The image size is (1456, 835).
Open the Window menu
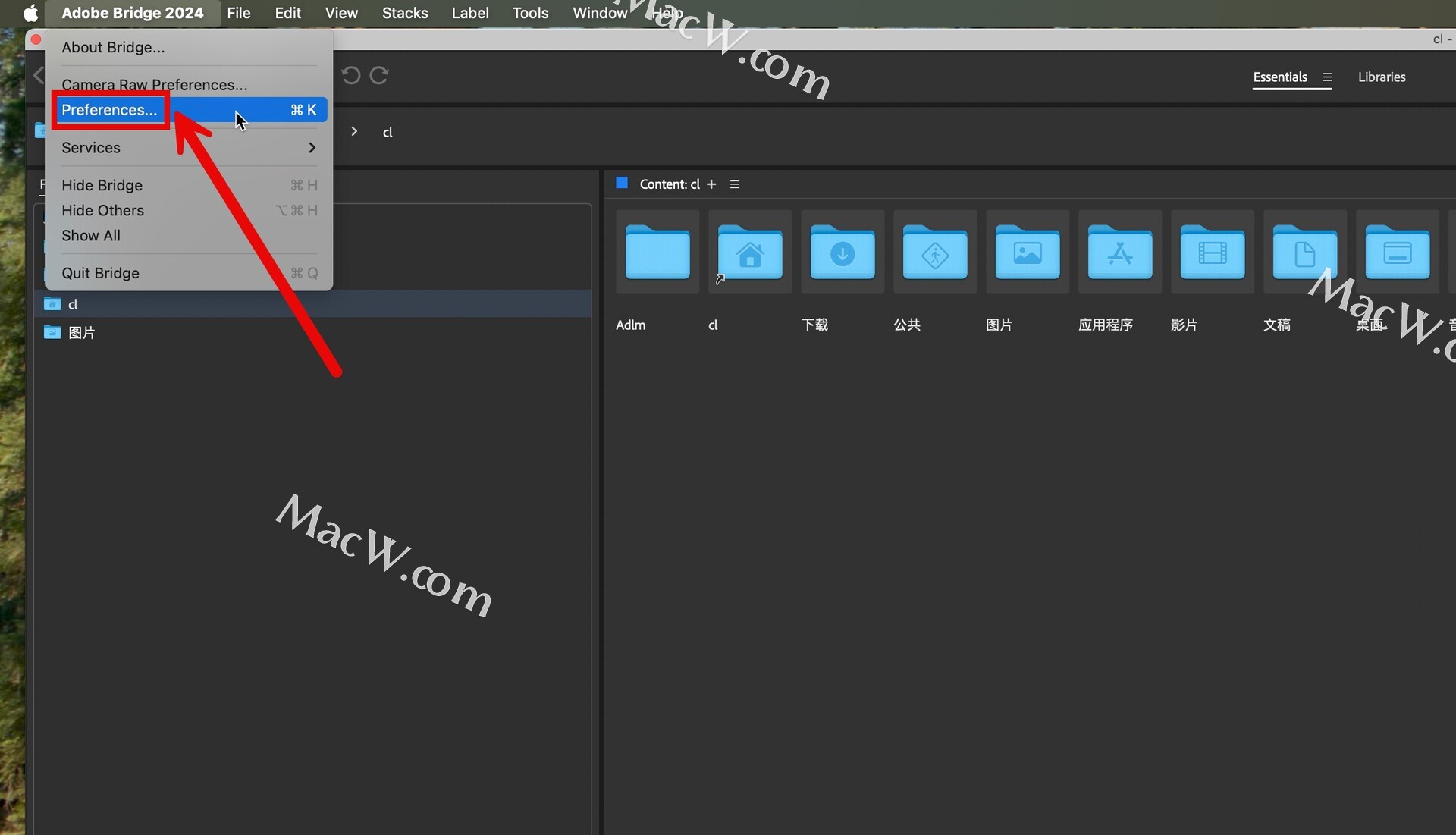click(600, 13)
